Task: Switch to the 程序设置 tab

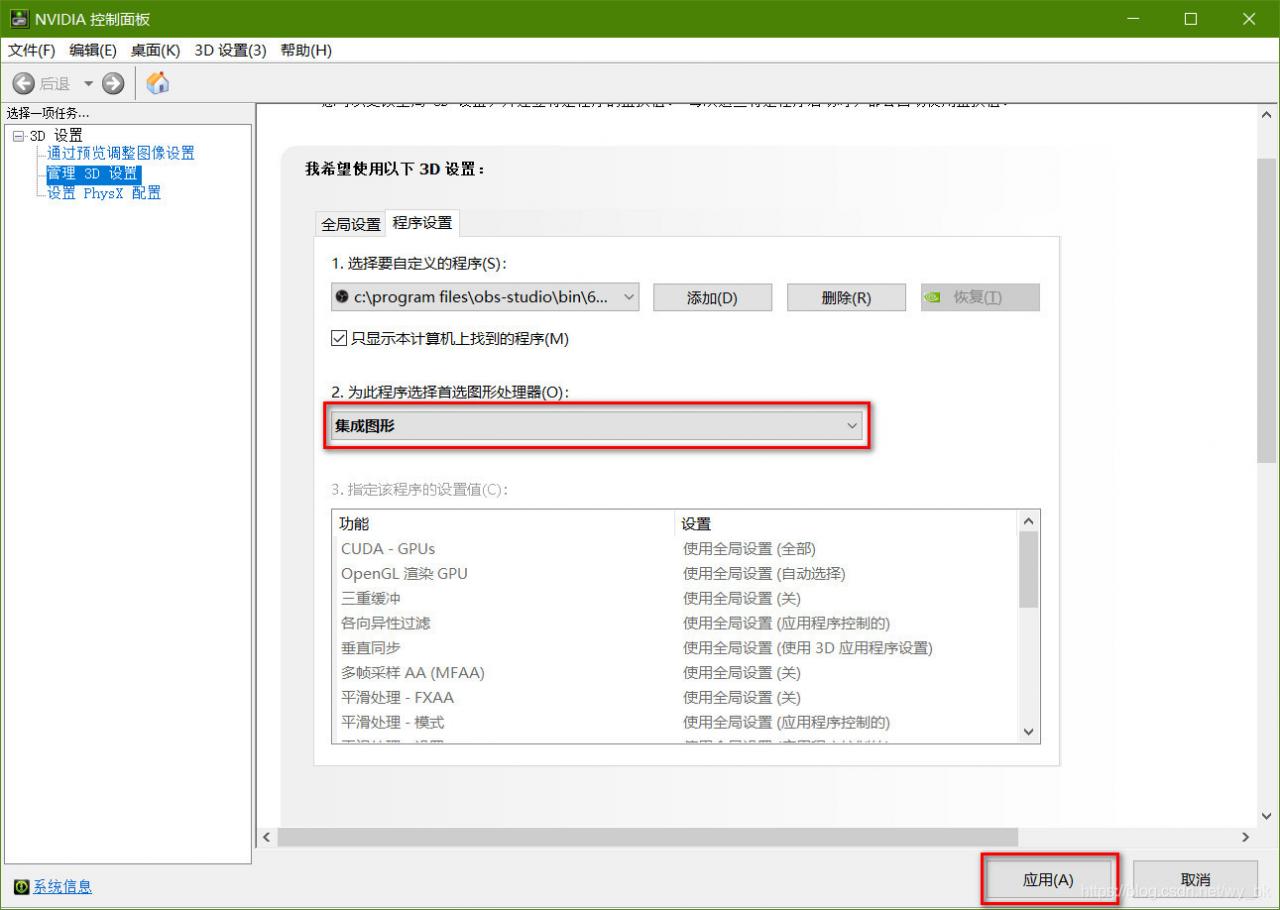Action: 422,223
